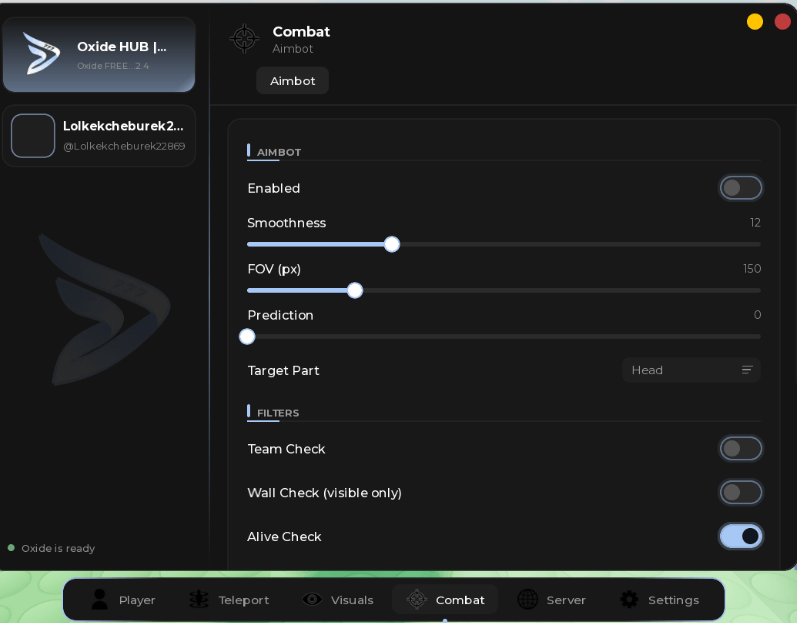Click the Aimbot subtitle under Combat
Viewport: 797px width, 623px height.
click(293, 49)
